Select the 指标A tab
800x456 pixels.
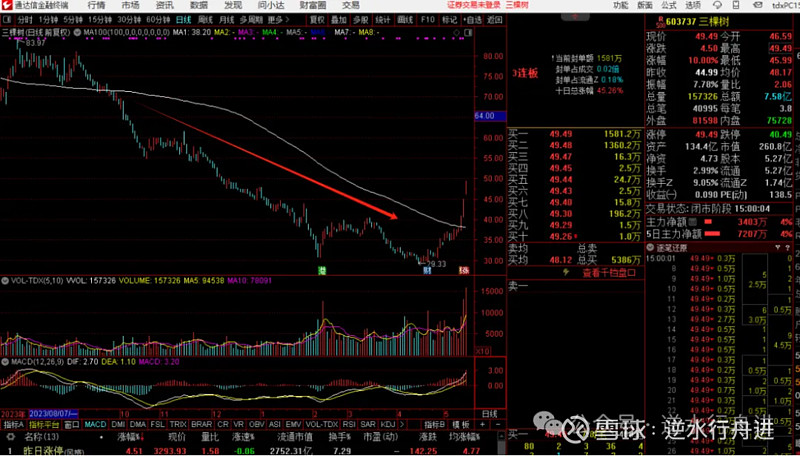point(13,424)
